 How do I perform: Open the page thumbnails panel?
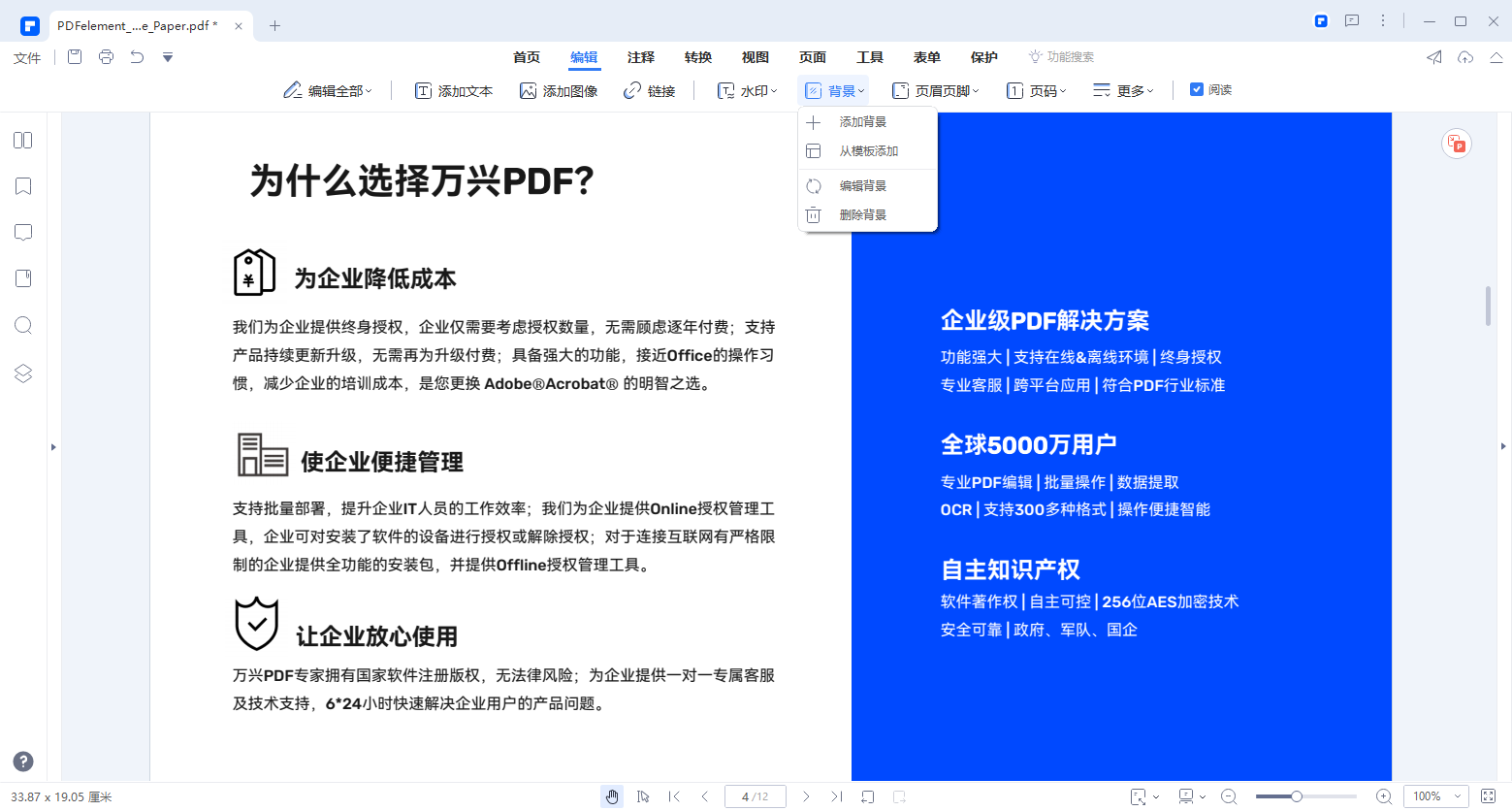[x=21, y=140]
